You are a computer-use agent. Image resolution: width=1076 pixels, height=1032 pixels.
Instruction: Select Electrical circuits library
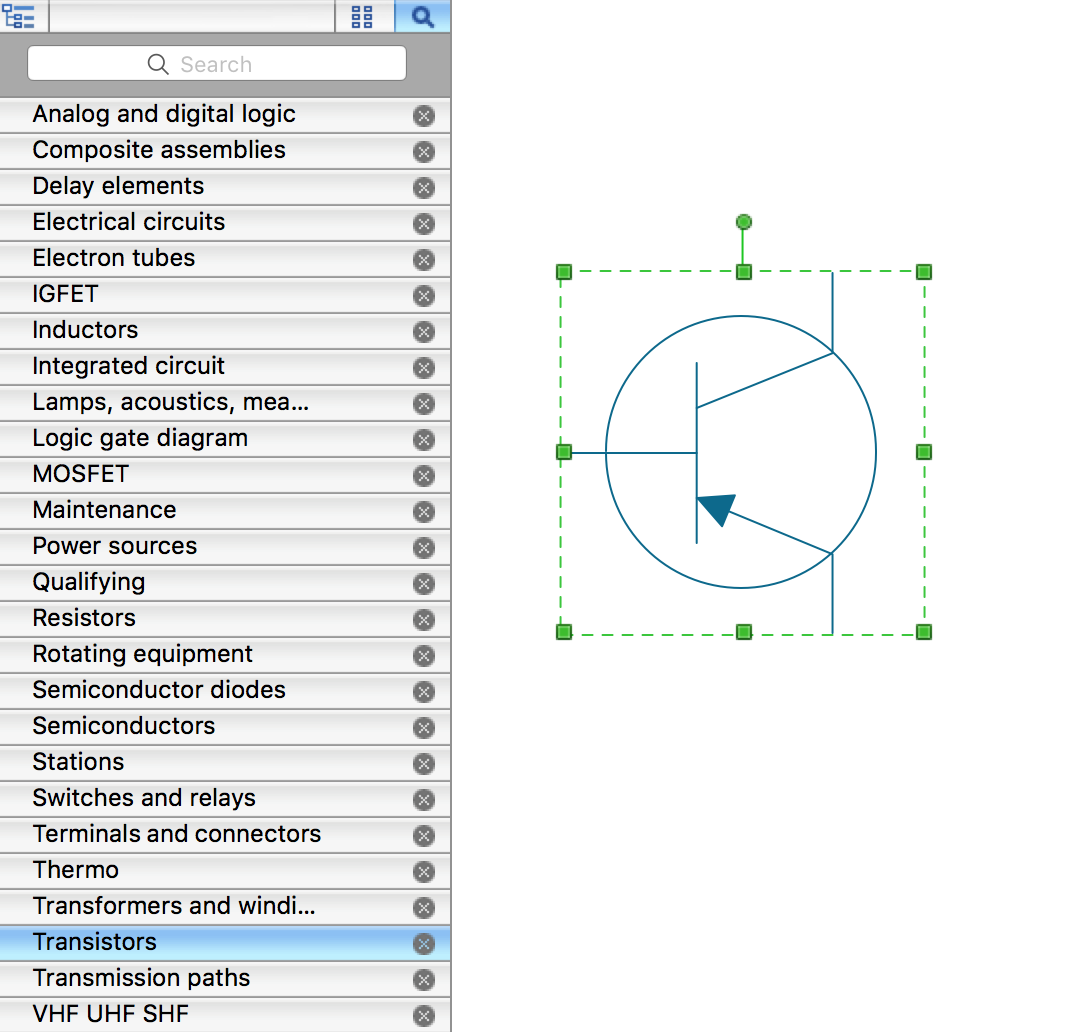225,223
